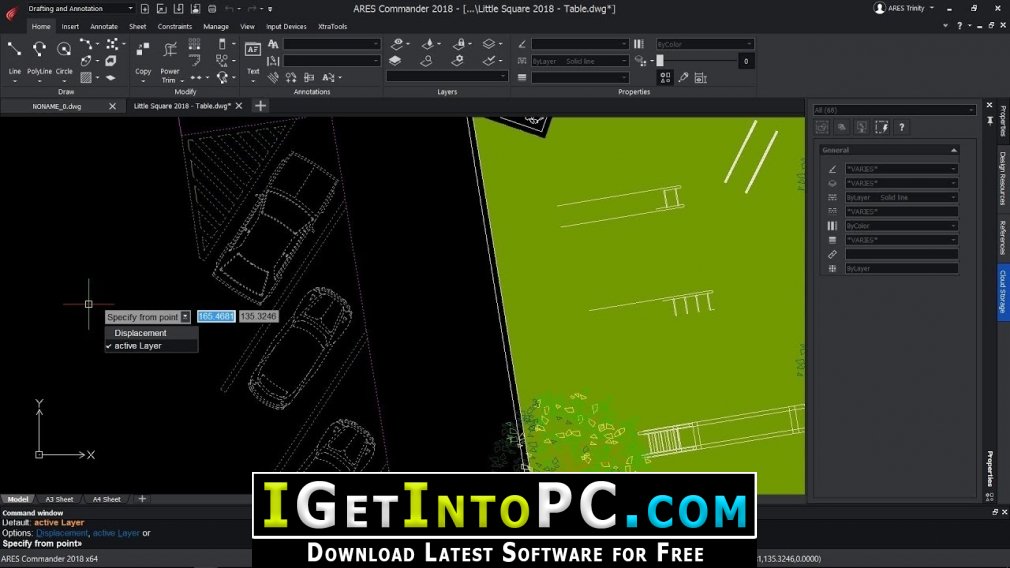Open the ByLayer Solid line dropdown in ribbon

pyautogui.click(x=580, y=61)
